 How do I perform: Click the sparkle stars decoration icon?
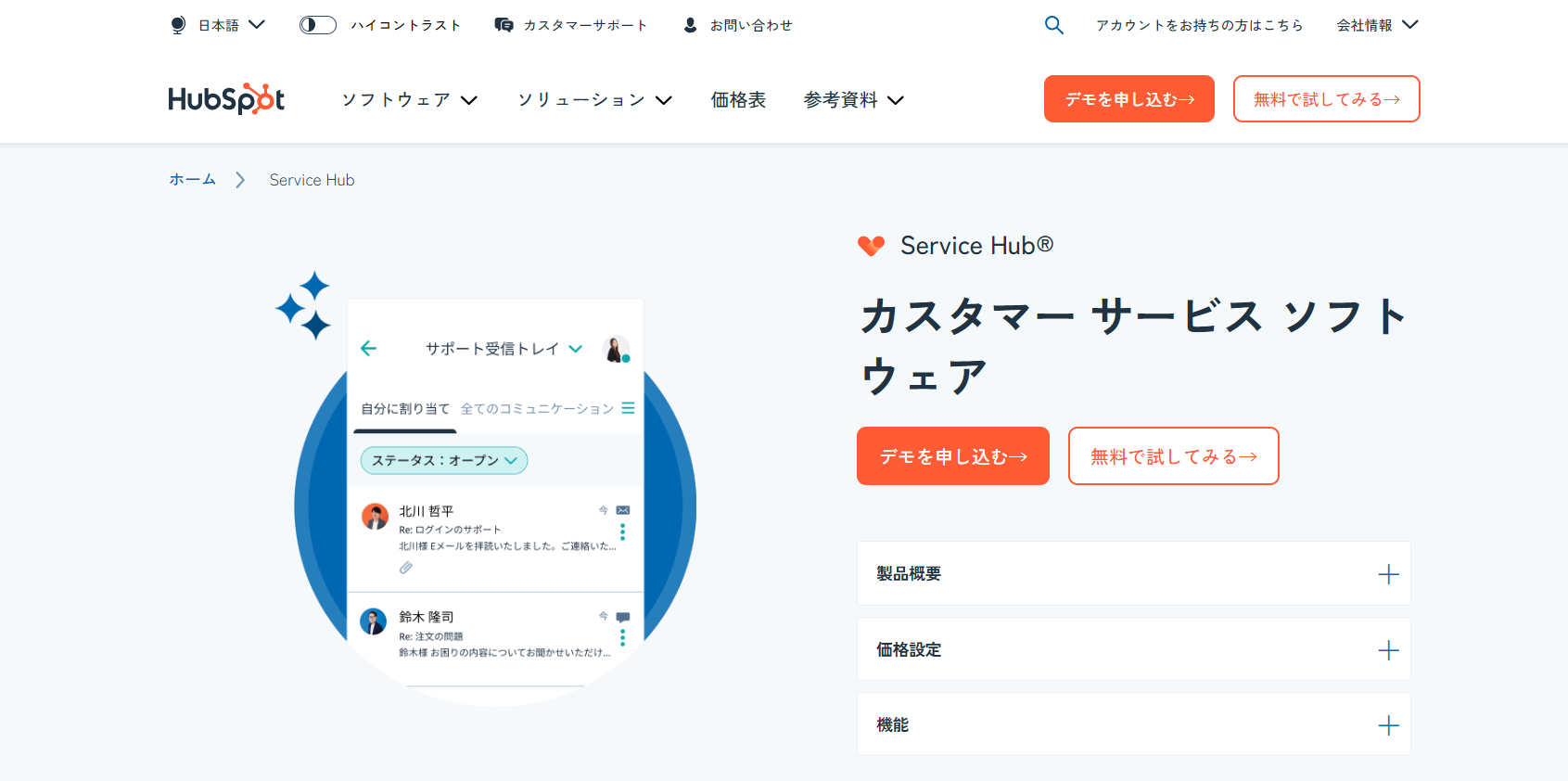304,305
